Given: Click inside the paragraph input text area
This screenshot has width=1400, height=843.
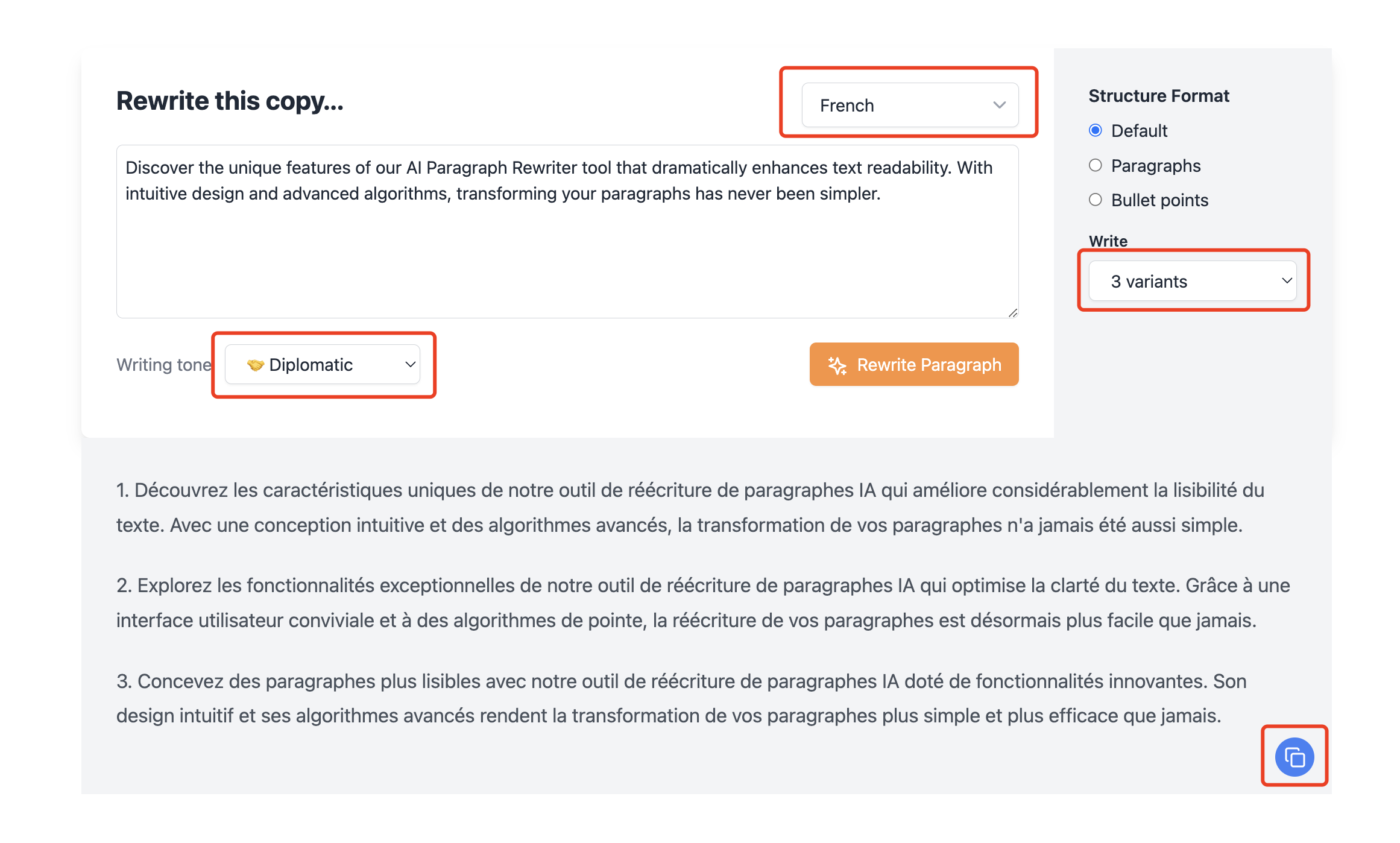Looking at the screenshot, I should pyautogui.click(x=567, y=232).
